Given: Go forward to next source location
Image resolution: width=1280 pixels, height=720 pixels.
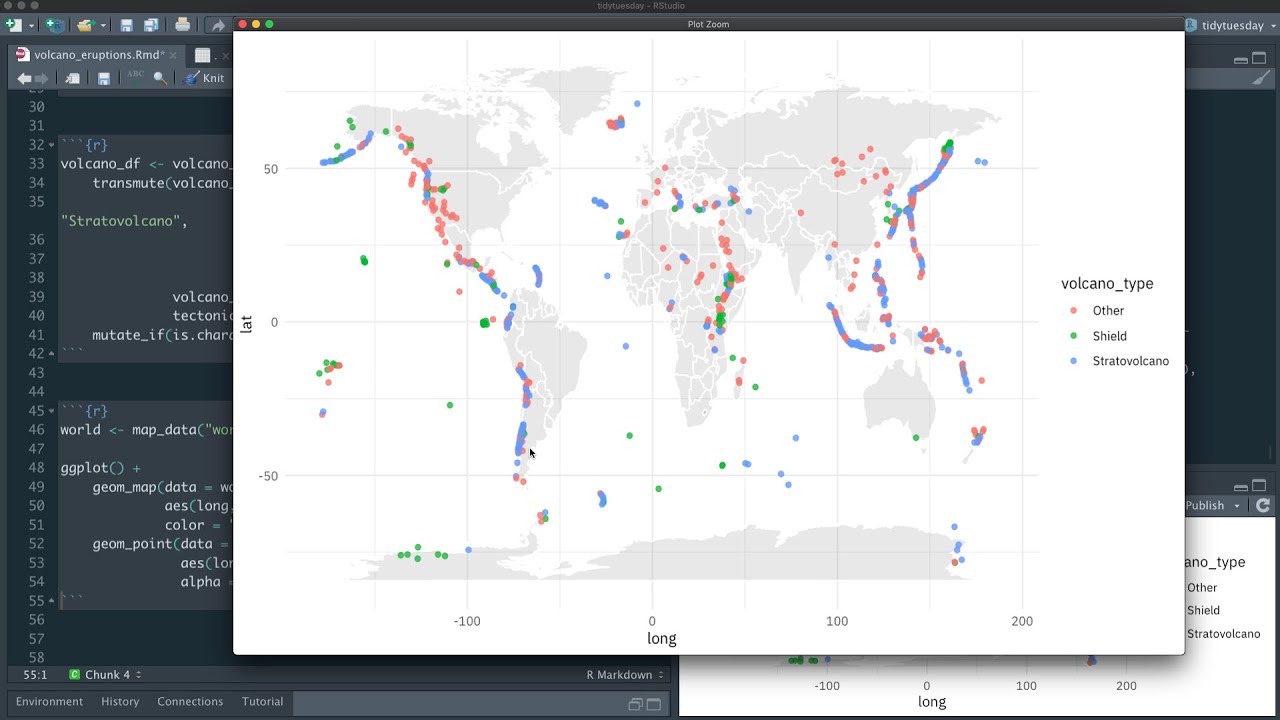Looking at the screenshot, I should (x=42, y=78).
